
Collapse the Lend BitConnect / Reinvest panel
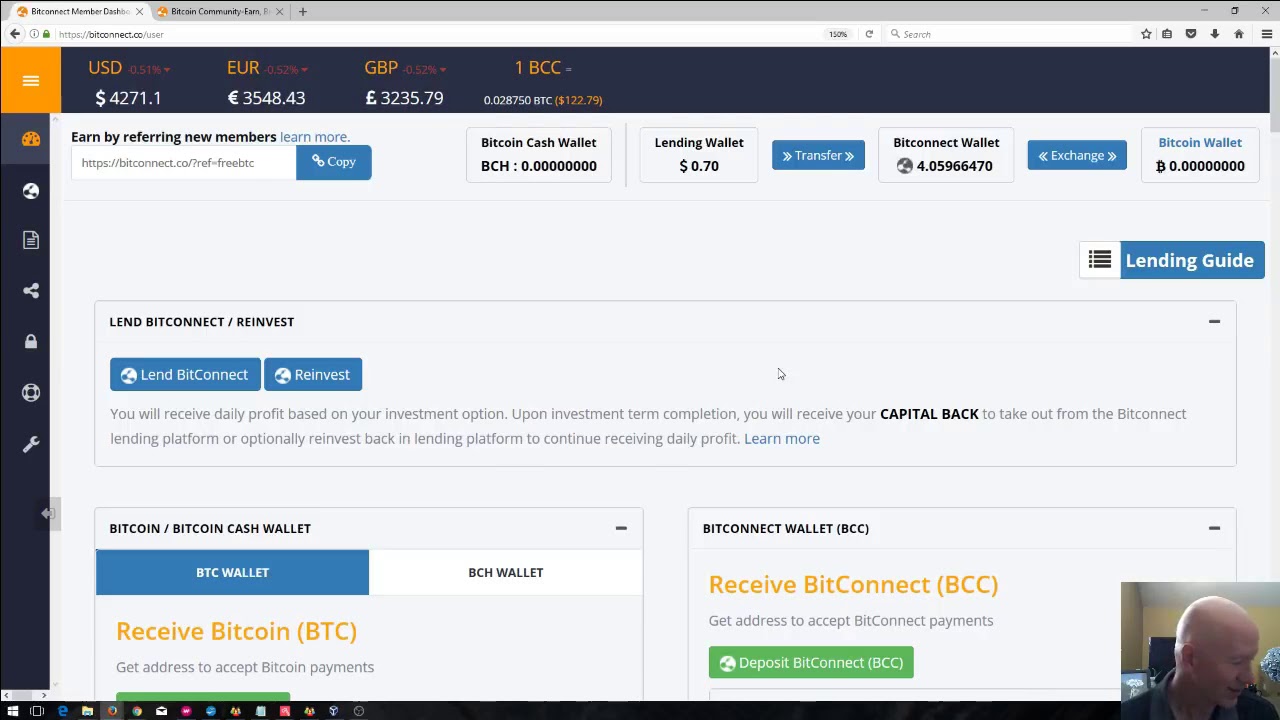click(x=1214, y=322)
